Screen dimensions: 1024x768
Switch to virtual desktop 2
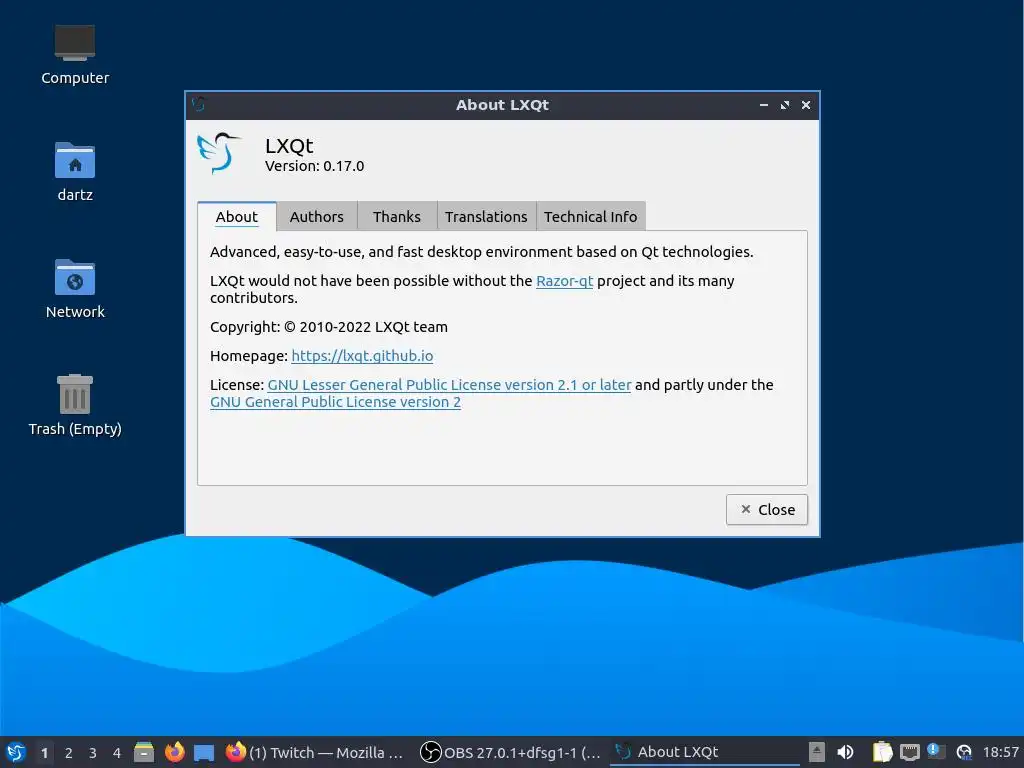point(69,753)
